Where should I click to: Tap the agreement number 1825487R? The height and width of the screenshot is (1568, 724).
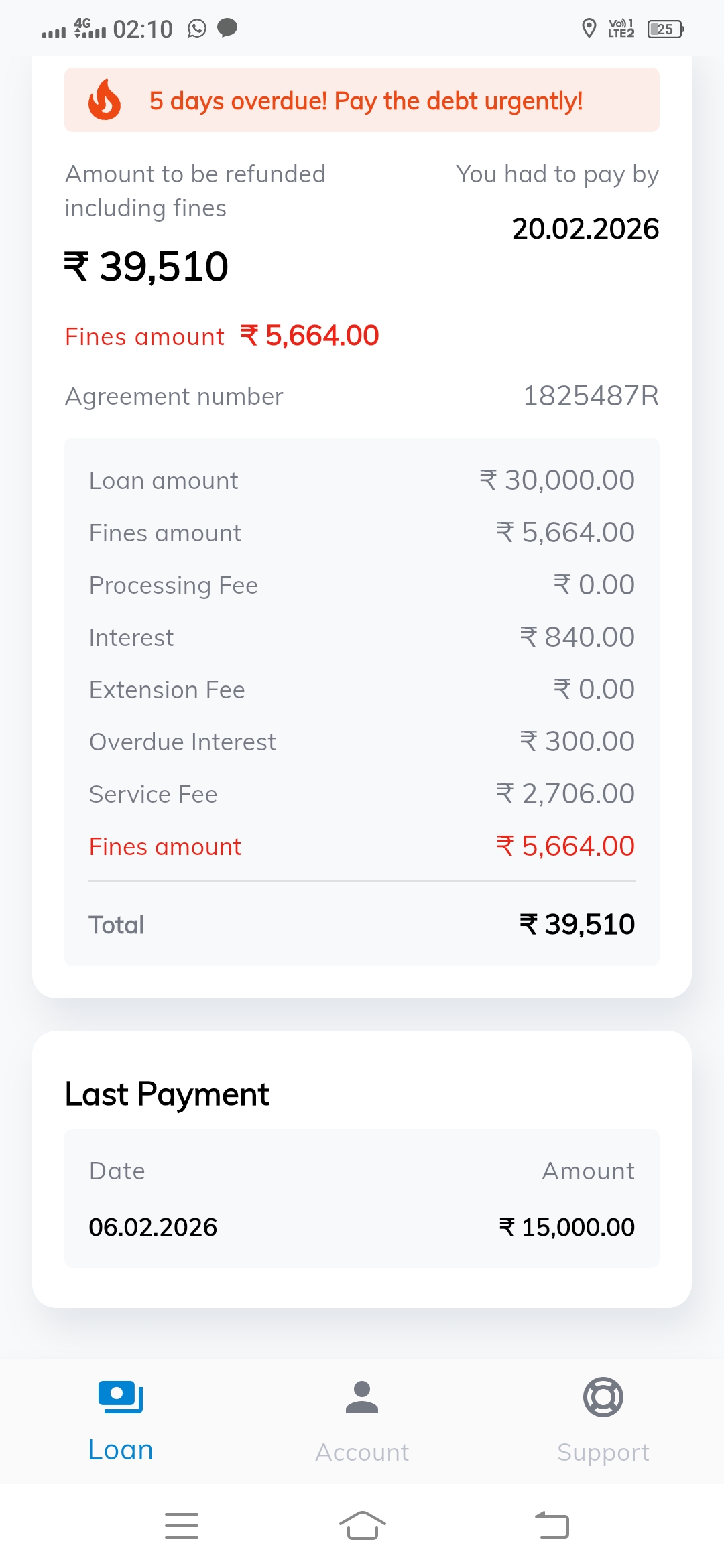click(591, 396)
